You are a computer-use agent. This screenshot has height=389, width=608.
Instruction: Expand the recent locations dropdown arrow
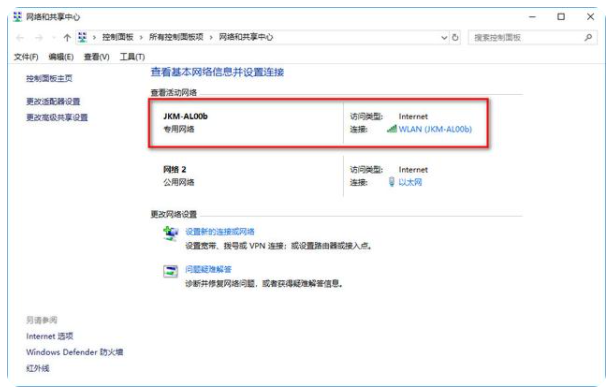pos(54,38)
